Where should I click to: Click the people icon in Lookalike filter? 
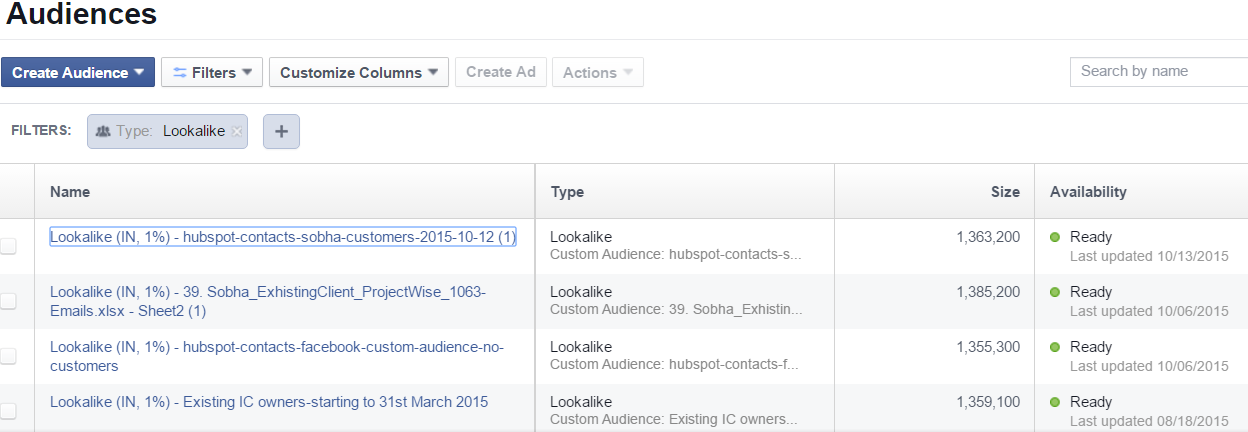click(103, 131)
